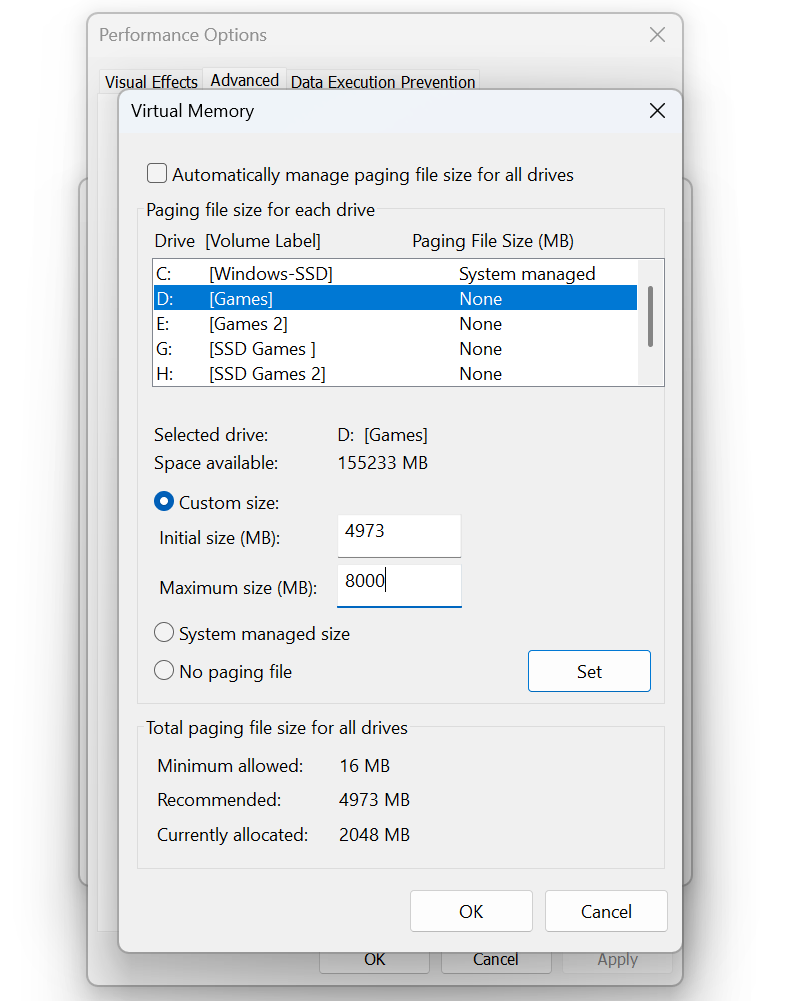Image resolution: width=786 pixels, height=1001 pixels.
Task: Select drive E: Games 2 row
Action: click(395, 324)
